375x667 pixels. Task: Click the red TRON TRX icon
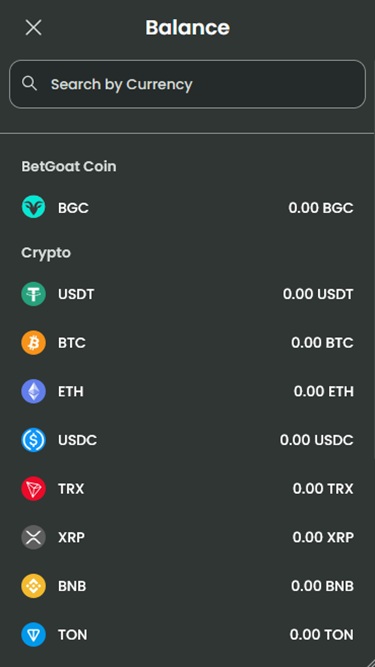tap(33, 488)
